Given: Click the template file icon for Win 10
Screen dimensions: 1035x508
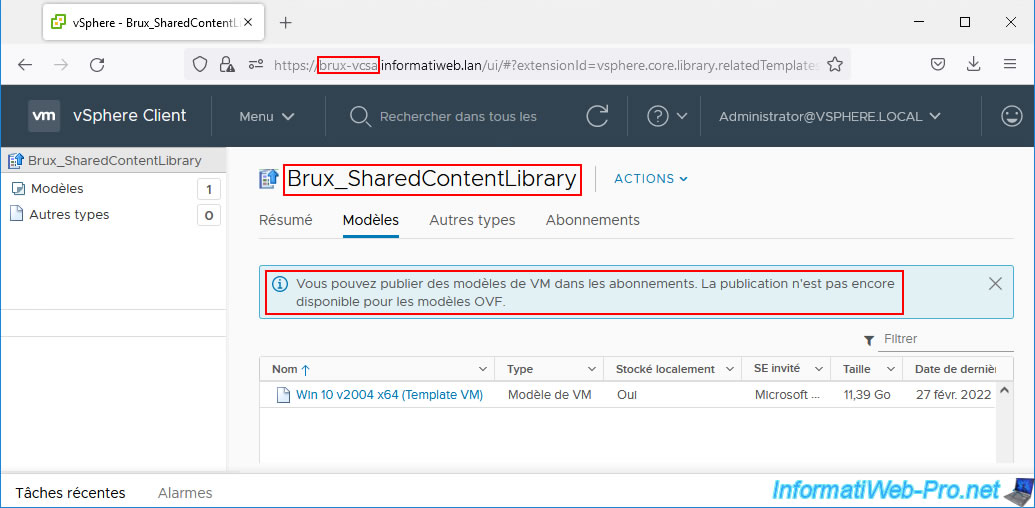Looking at the screenshot, I should click(283, 395).
